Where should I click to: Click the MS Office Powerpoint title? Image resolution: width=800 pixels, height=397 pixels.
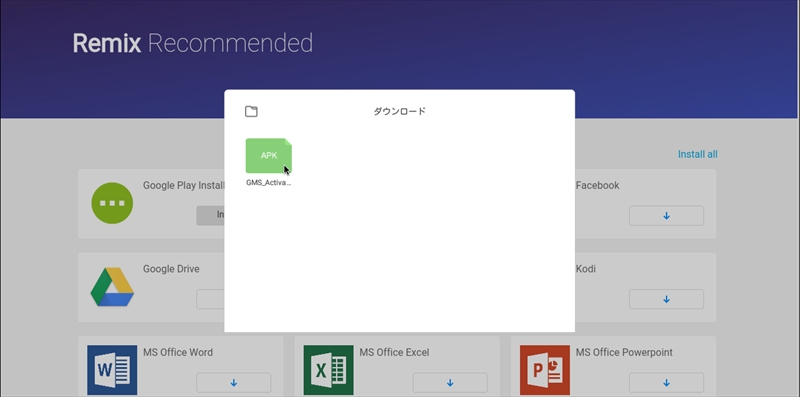click(x=624, y=352)
